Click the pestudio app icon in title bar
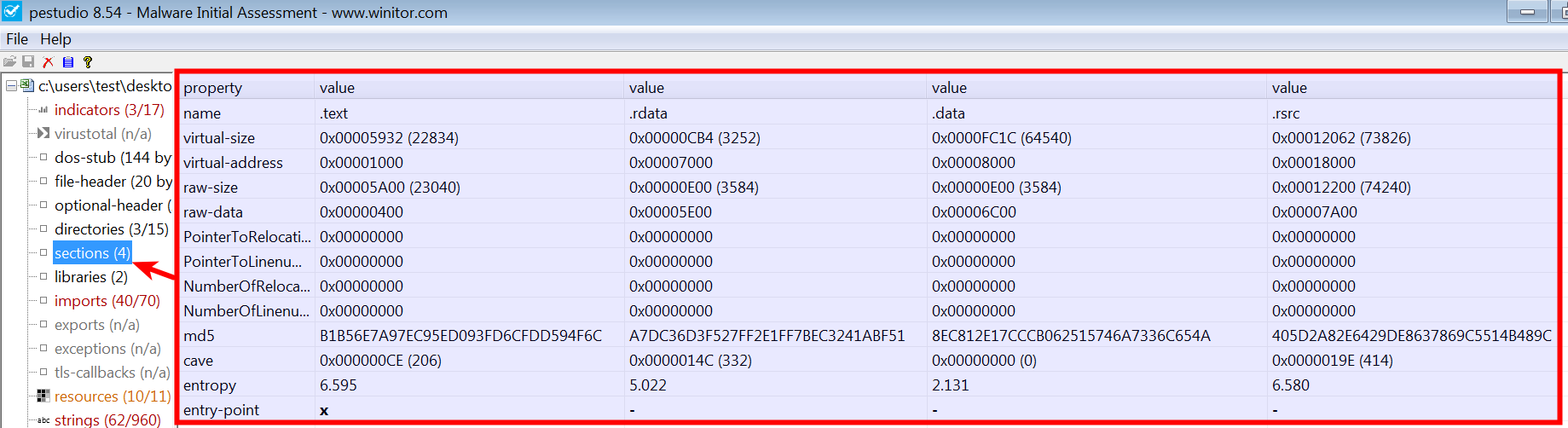 (x=12, y=12)
